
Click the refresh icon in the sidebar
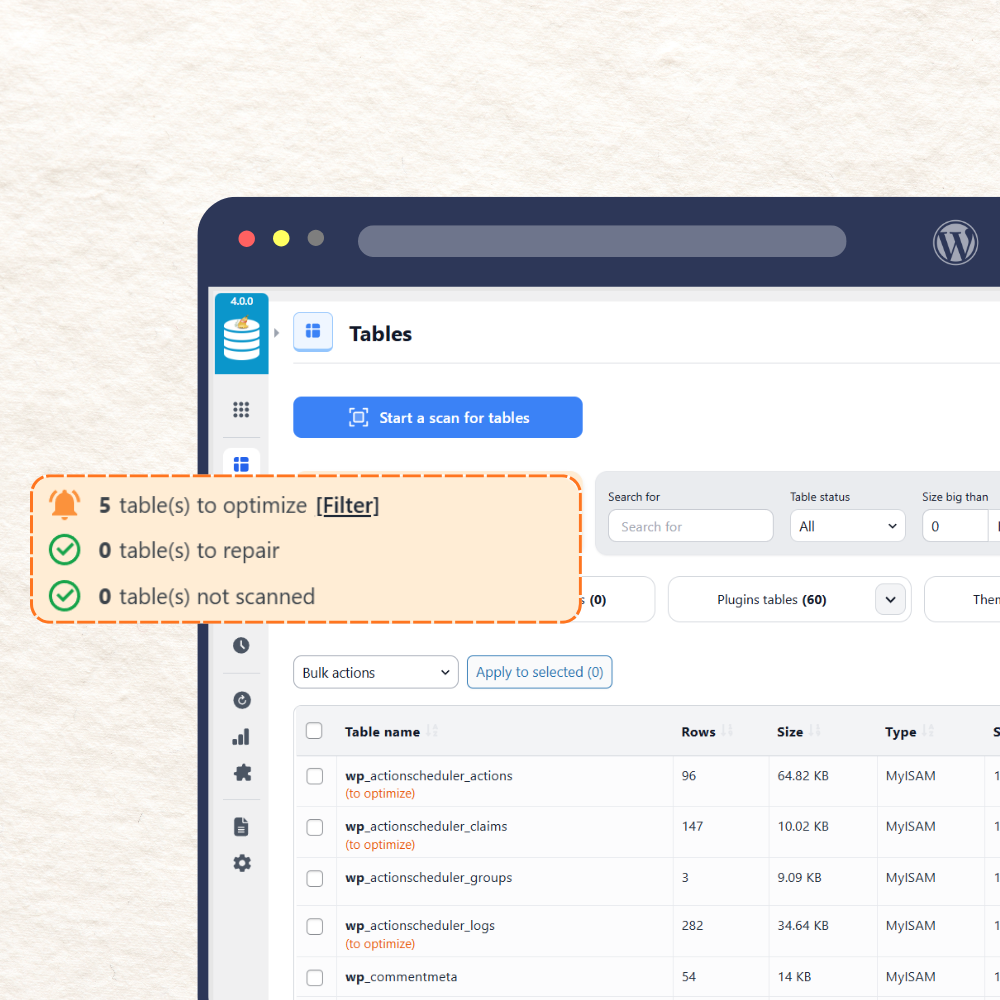point(241,699)
